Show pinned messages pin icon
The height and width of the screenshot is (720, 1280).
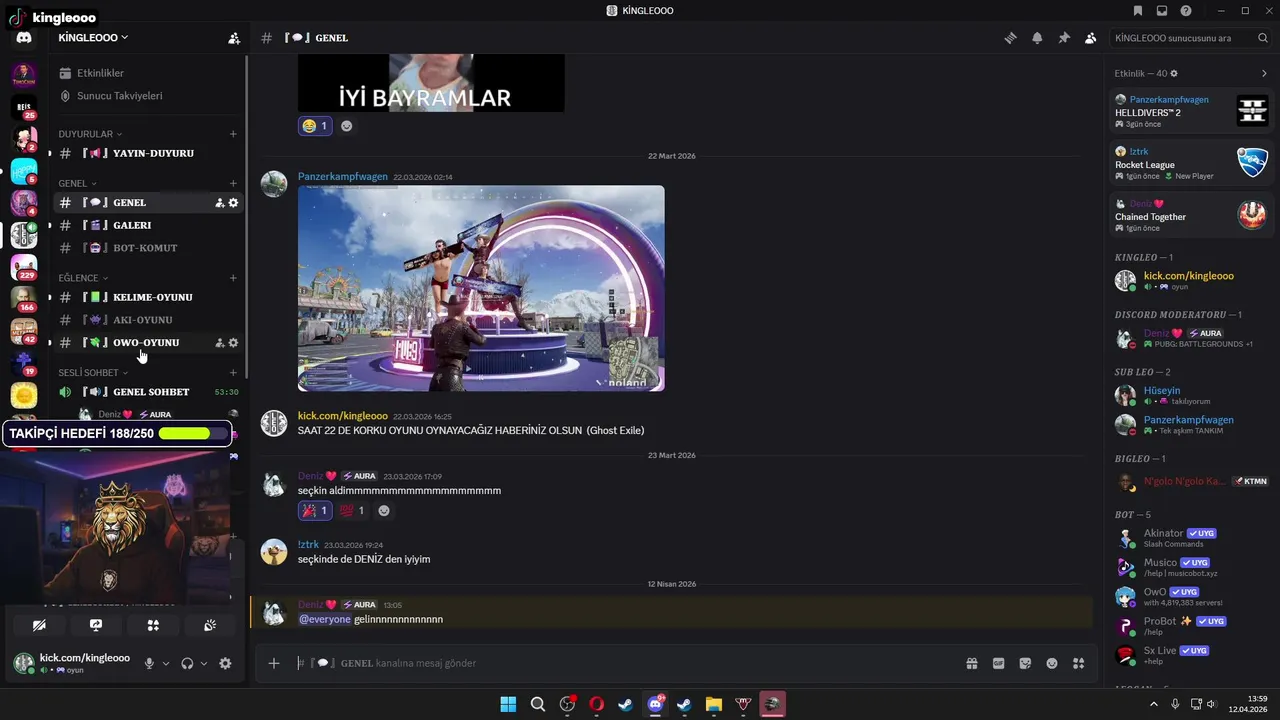(1064, 38)
